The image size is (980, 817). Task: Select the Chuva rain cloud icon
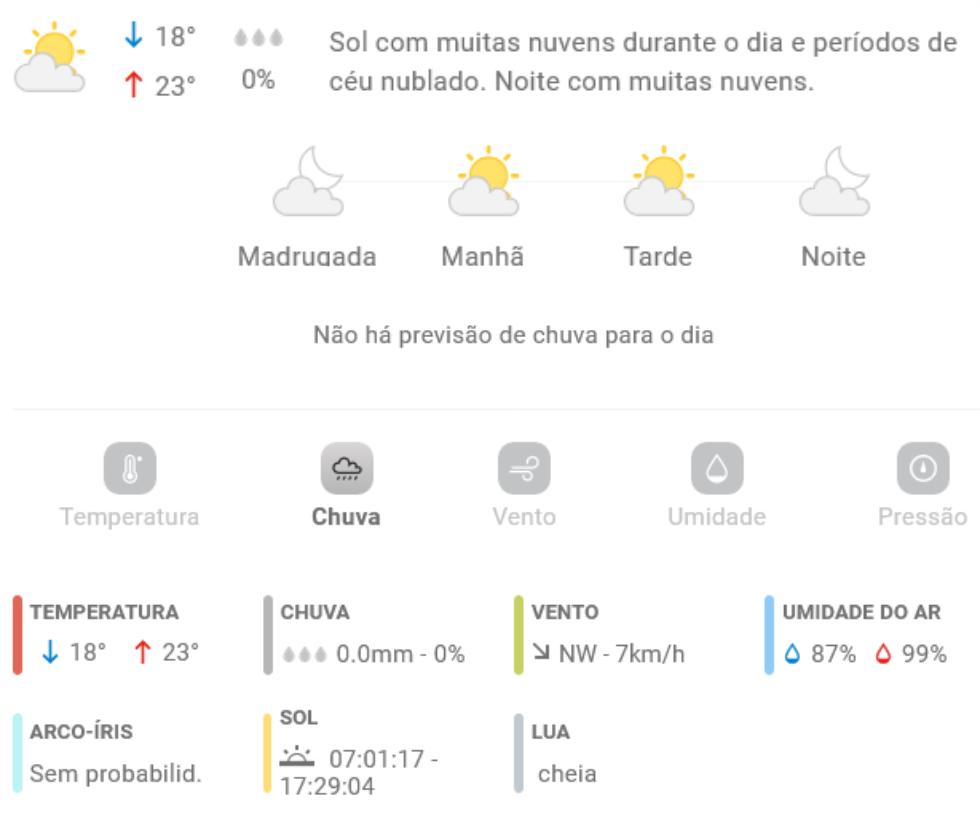click(x=347, y=468)
